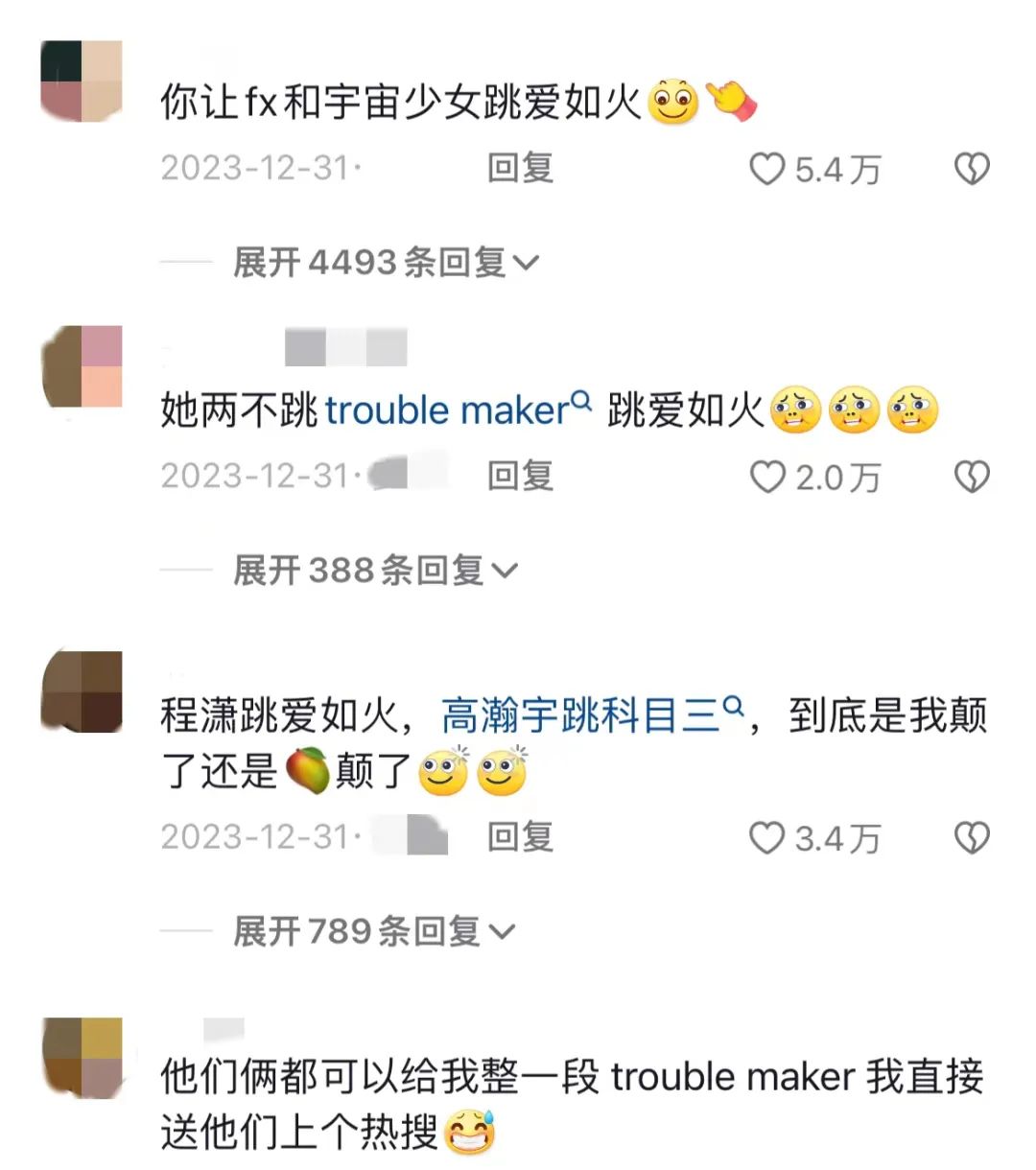Image resolution: width=1036 pixels, height=1170 pixels.
Task: Reply to the 程潇跳爱如火 comment
Action: tap(520, 838)
